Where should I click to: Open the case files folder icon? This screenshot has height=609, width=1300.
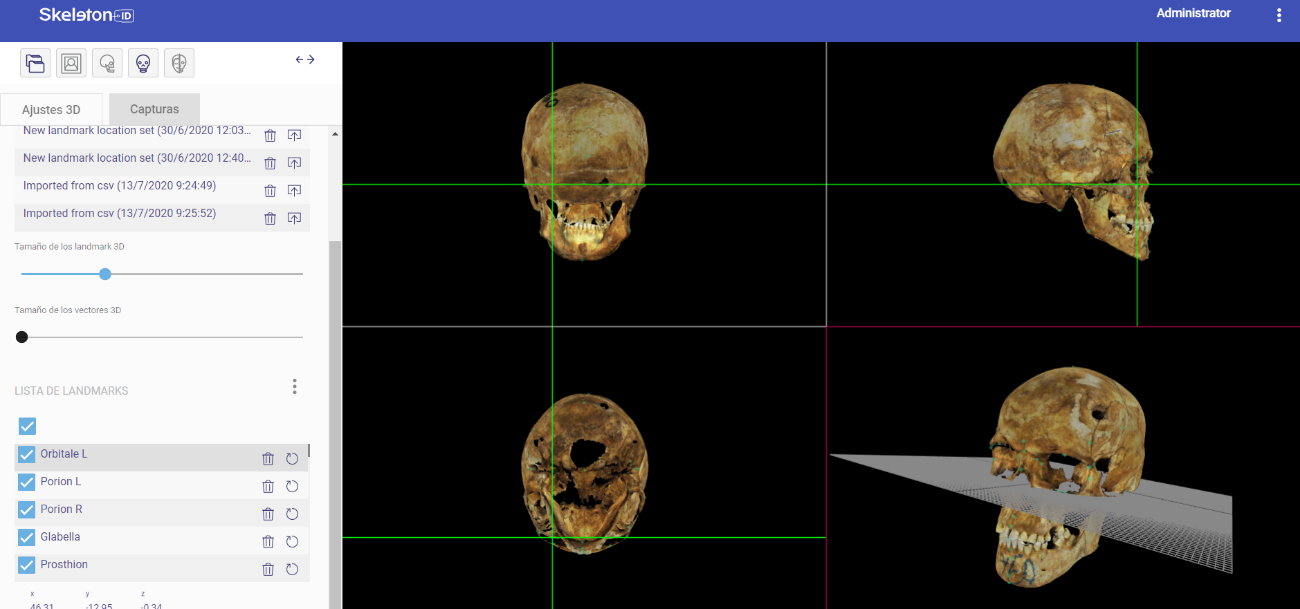35,63
